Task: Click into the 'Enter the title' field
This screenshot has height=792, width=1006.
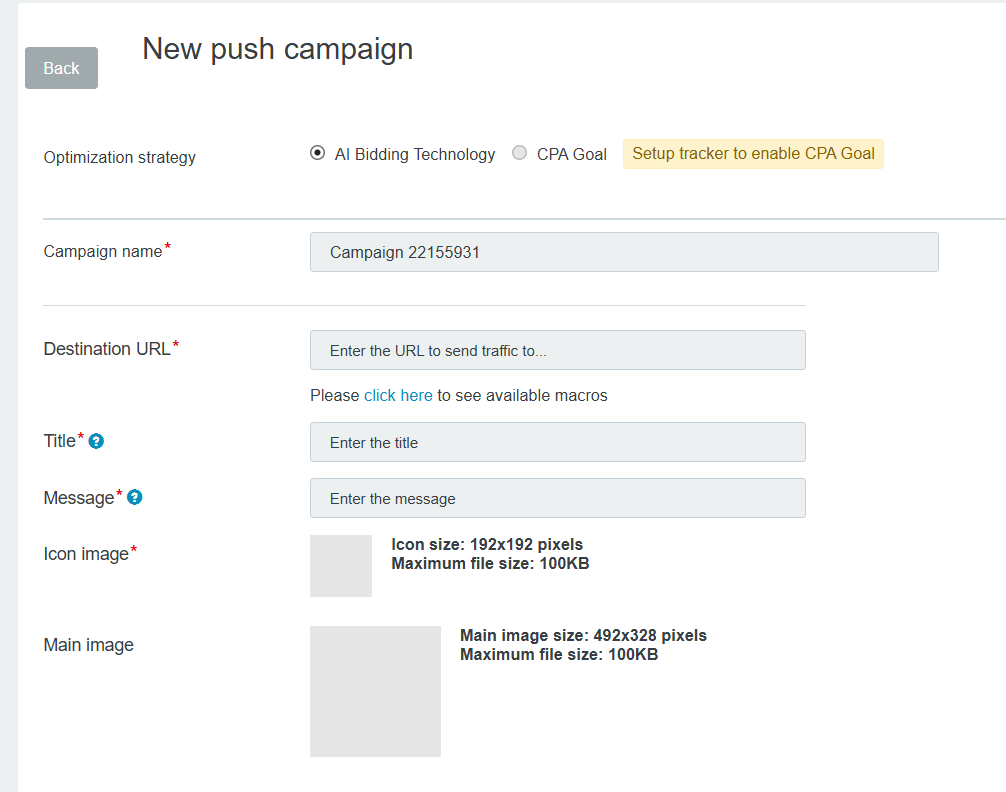Action: 557,442
